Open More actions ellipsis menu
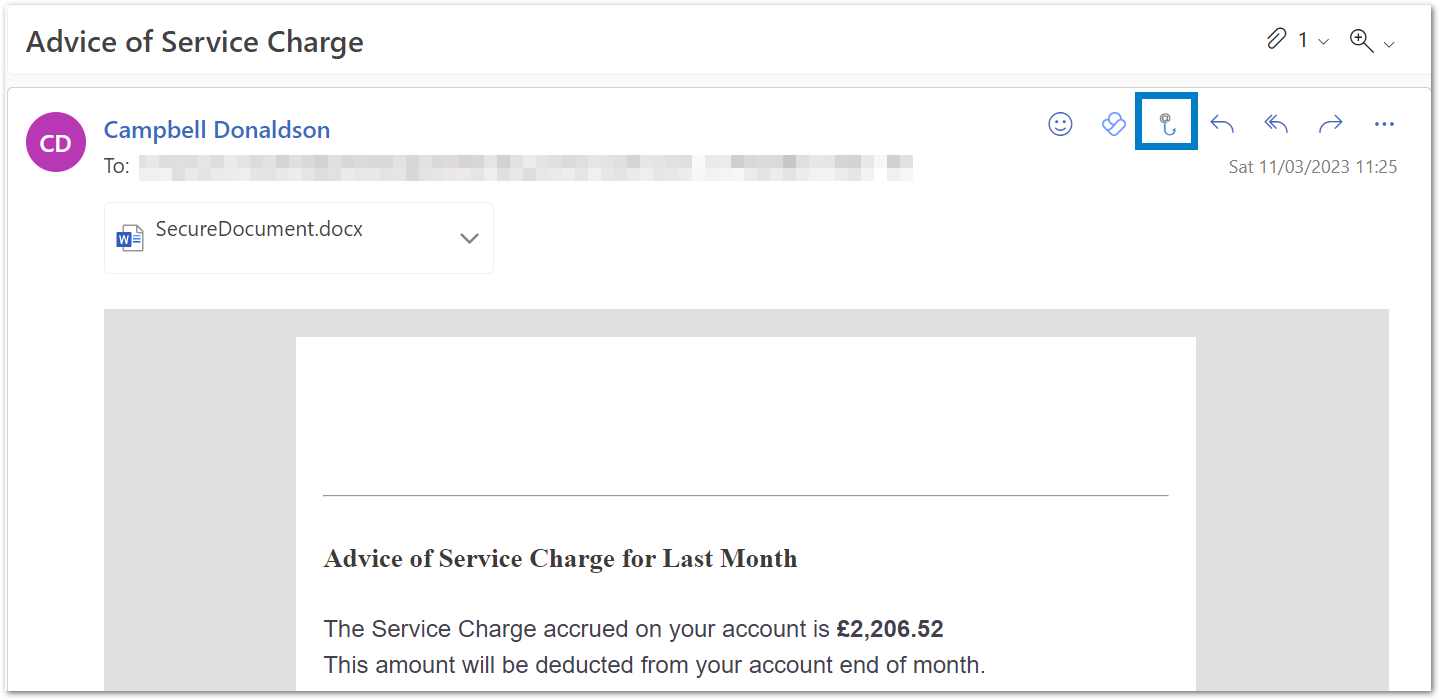The height and width of the screenshot is (700, 1440). (1384, 124)
